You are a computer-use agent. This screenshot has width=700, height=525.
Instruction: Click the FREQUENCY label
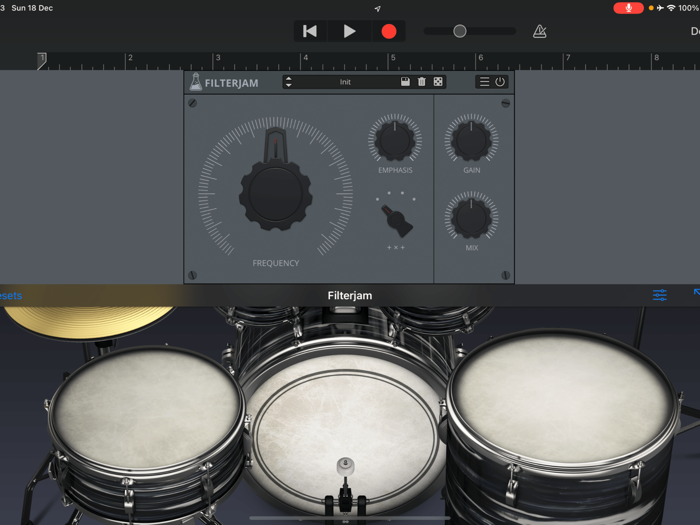click(275, 263)
